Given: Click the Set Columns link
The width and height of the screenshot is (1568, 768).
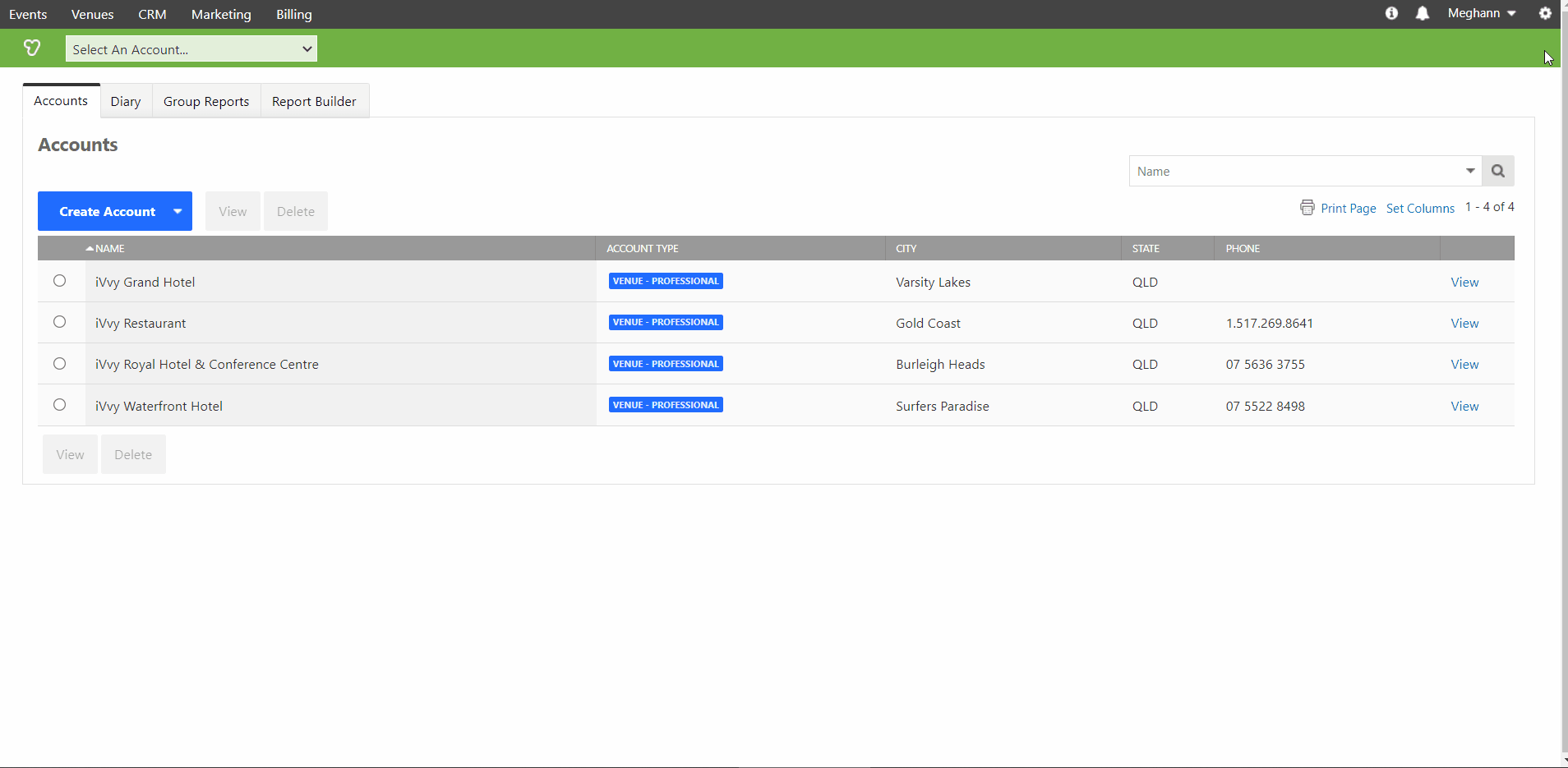Looking at the screenshot, I should tap(1420, 208).
